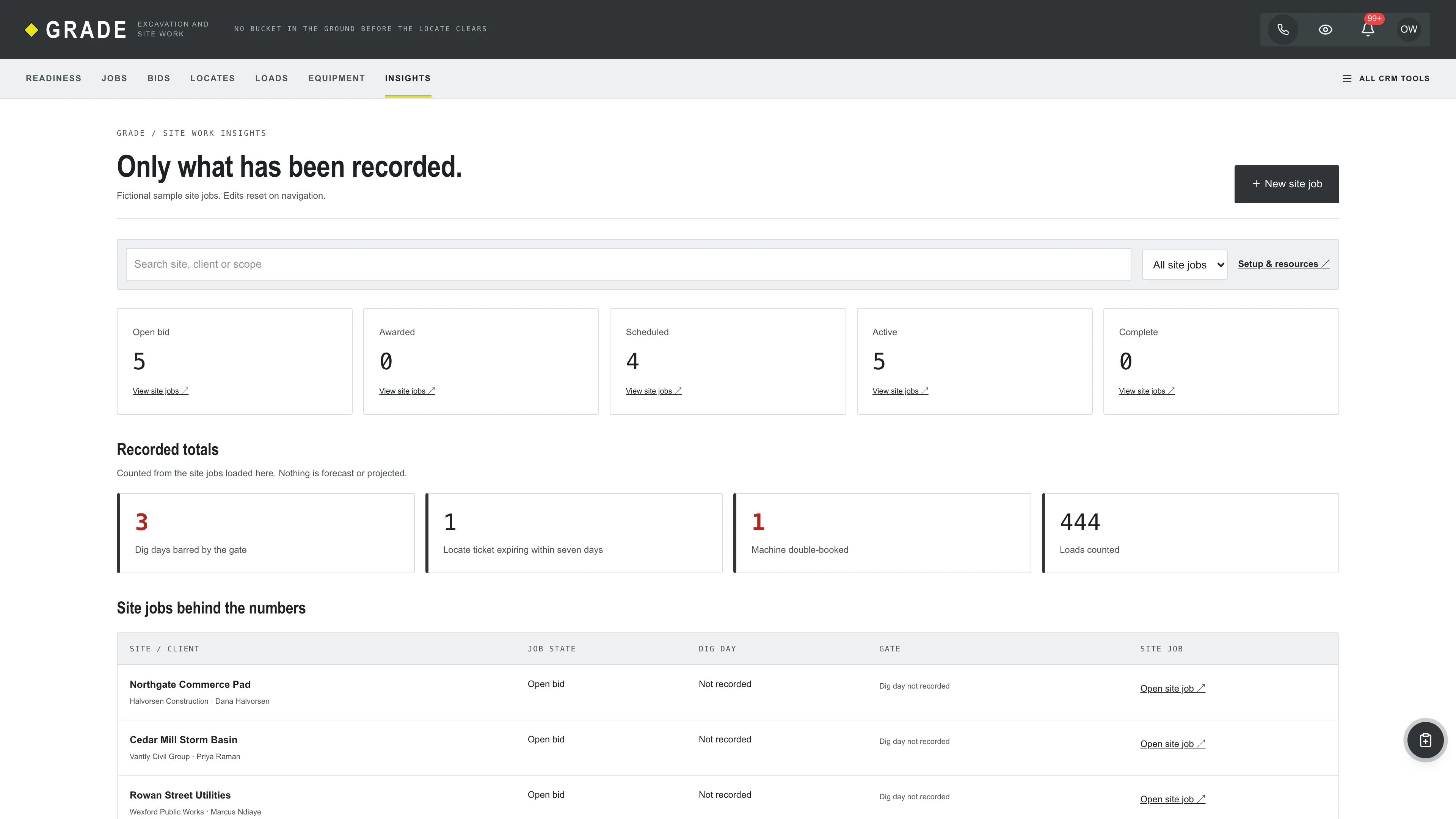The width and height of the screenshot is (1456, 819).
Task: View site jobs under Scheduled card
Action: coord(653,391)
